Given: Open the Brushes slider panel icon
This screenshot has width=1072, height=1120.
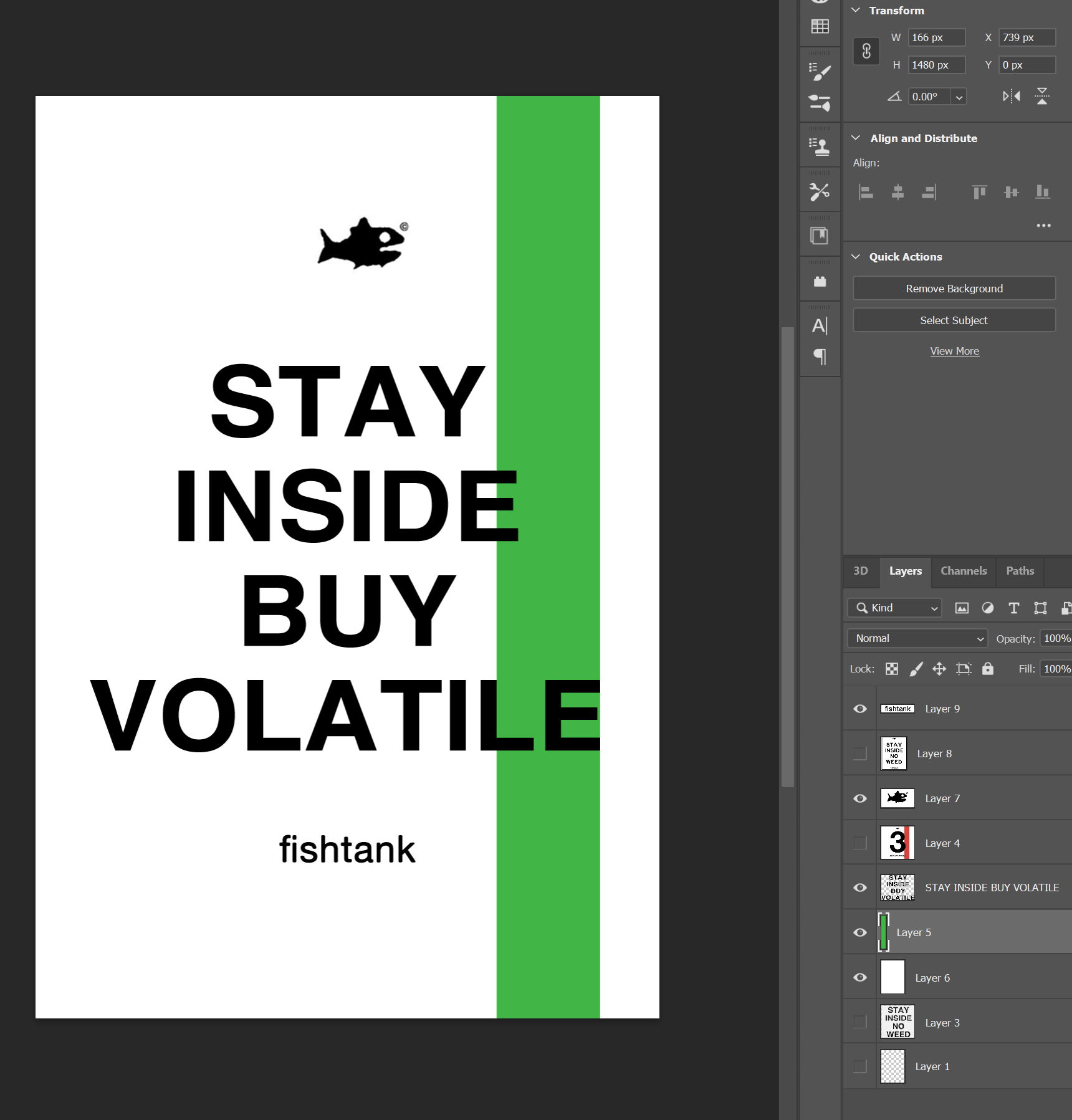Looking at the screenshot, I should point(820,102).
